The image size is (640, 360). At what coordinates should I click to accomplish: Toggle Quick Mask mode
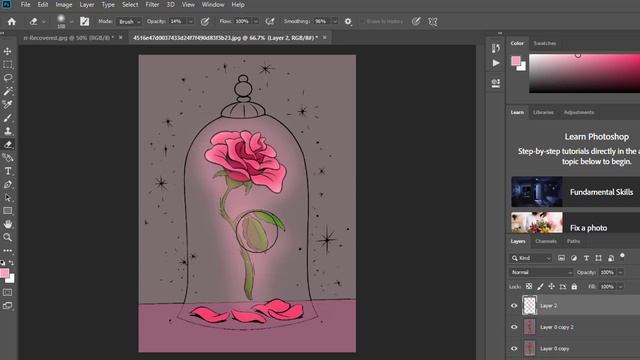7,292
